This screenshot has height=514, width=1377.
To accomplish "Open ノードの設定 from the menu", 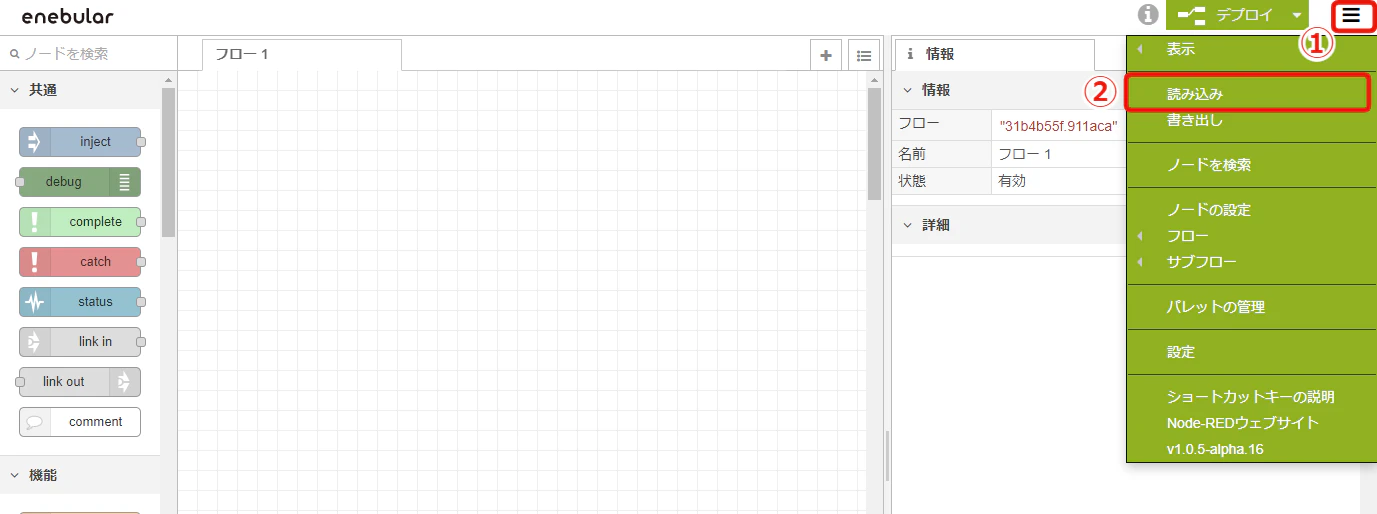I will tap(1251, 210).
